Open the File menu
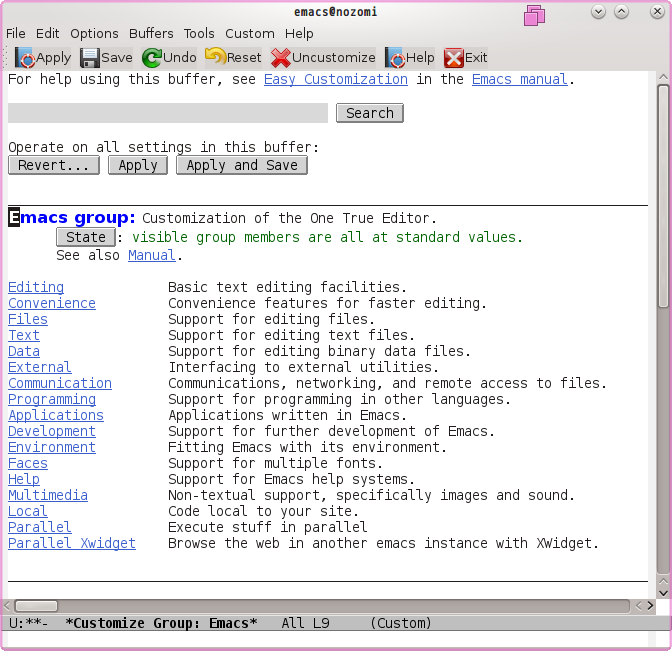Image resolution: width=672 pixels, height=651 pixels. click(15, 33)
